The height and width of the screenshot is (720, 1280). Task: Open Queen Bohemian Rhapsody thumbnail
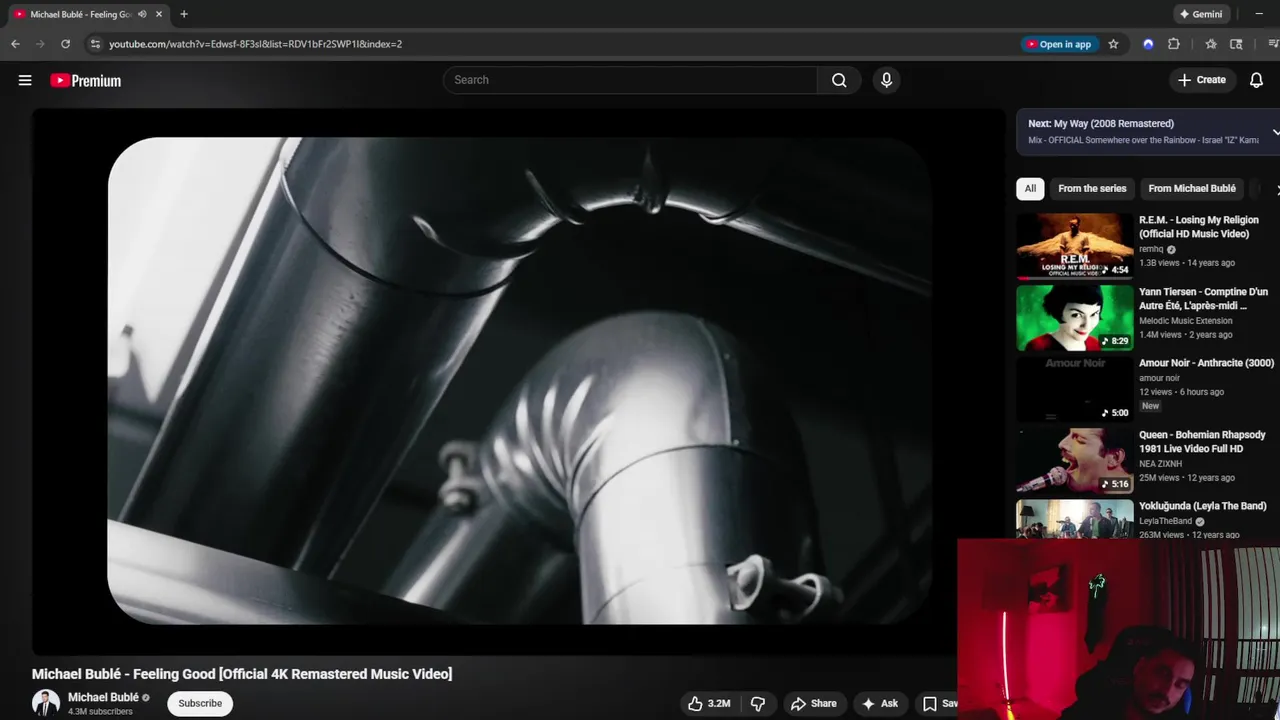pyautogui.click(x=1075, y=461)
